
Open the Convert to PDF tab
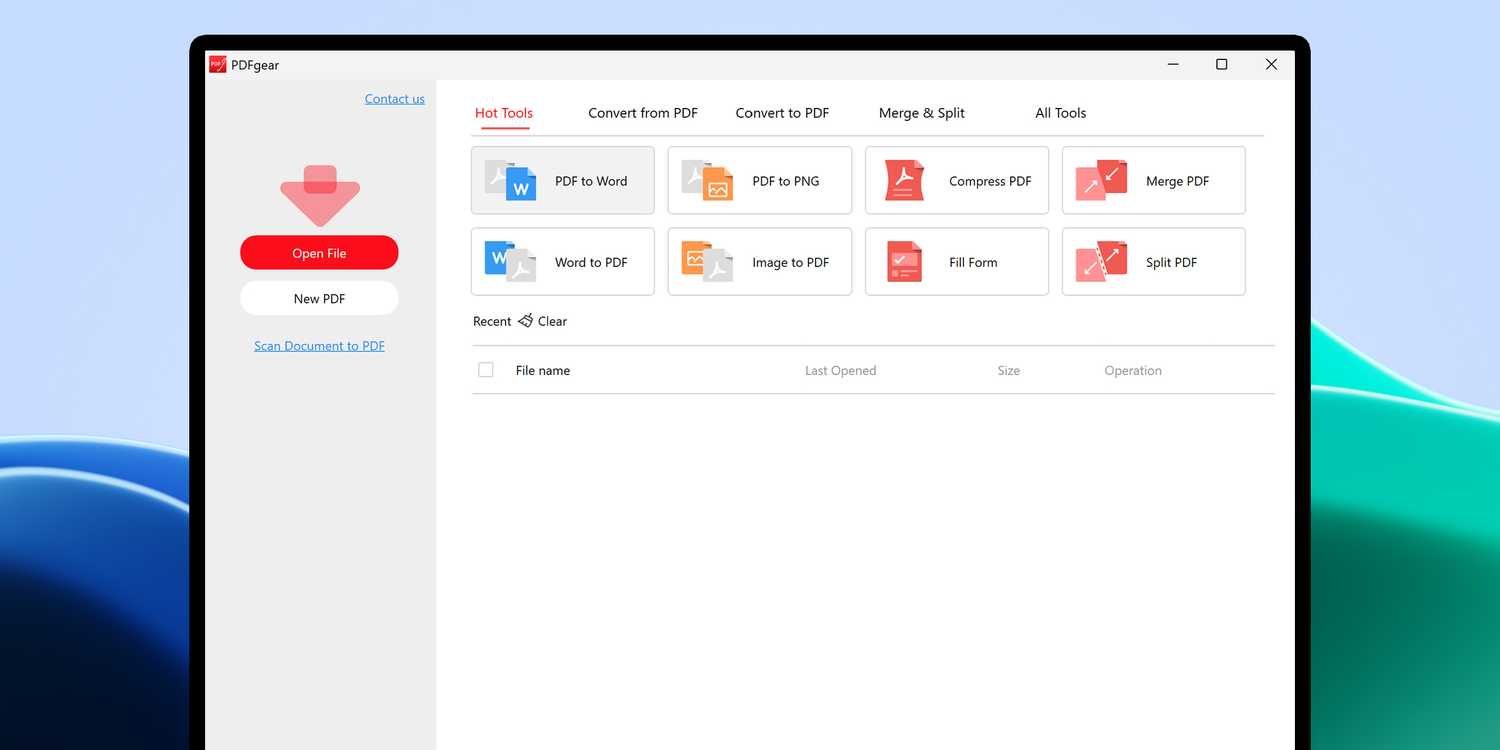[781, 112]
